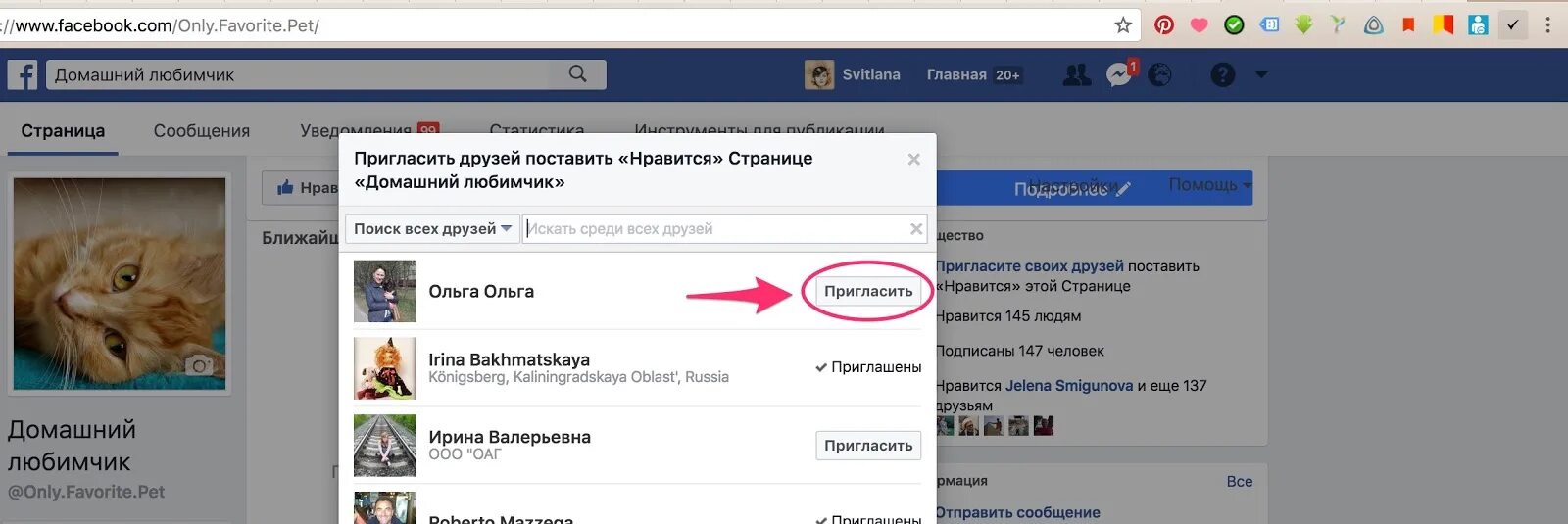Open Messenger messages icon
1568x524 pixels.
tap(1119, 74)
